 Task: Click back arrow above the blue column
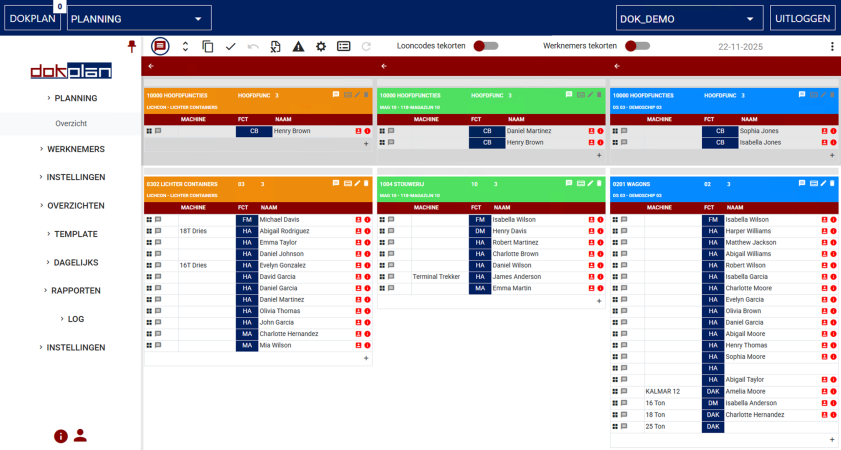click(x=617, y=66)
